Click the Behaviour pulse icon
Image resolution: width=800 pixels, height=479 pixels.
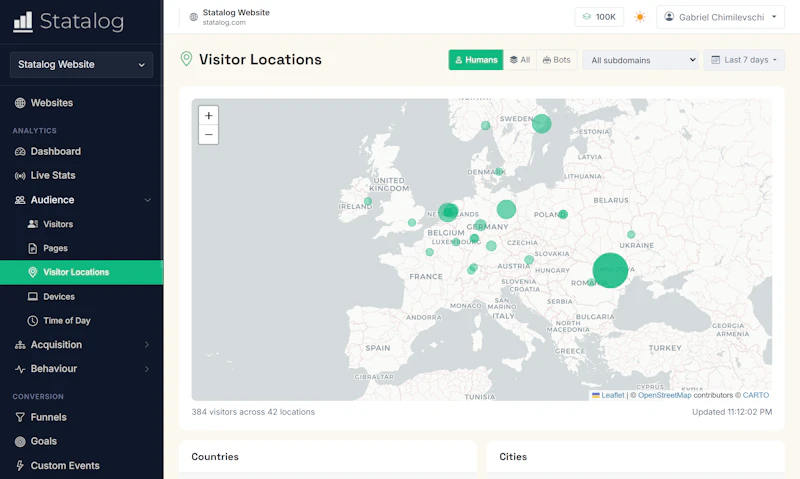[x=20, y=369]
